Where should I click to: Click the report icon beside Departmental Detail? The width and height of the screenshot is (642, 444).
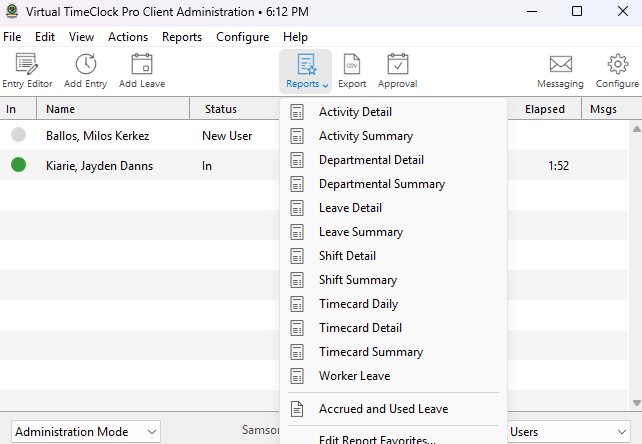[x=297, y=160]
